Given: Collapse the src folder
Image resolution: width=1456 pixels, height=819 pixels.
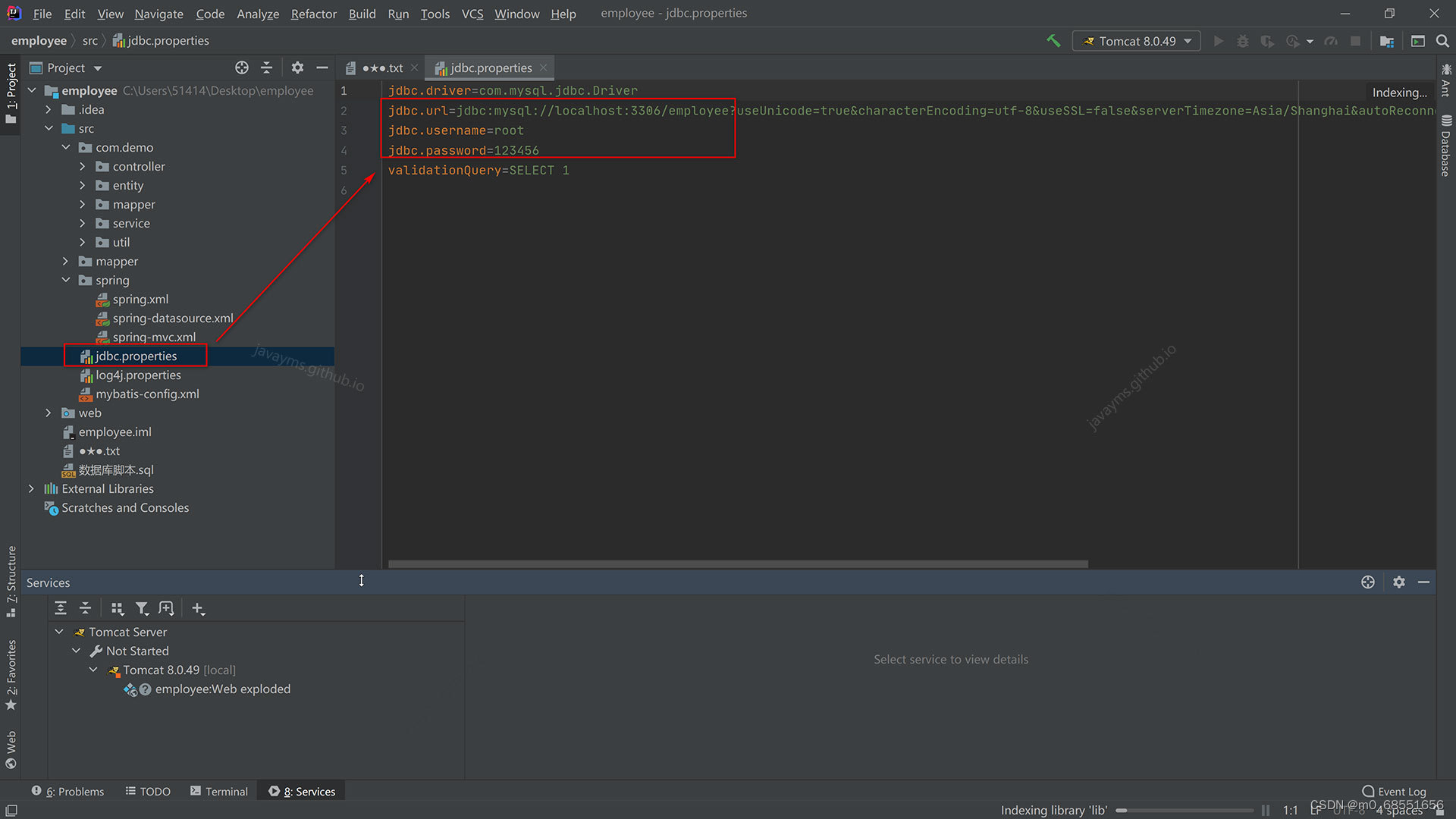Looking at the screenshot, I should pos(49,128).
